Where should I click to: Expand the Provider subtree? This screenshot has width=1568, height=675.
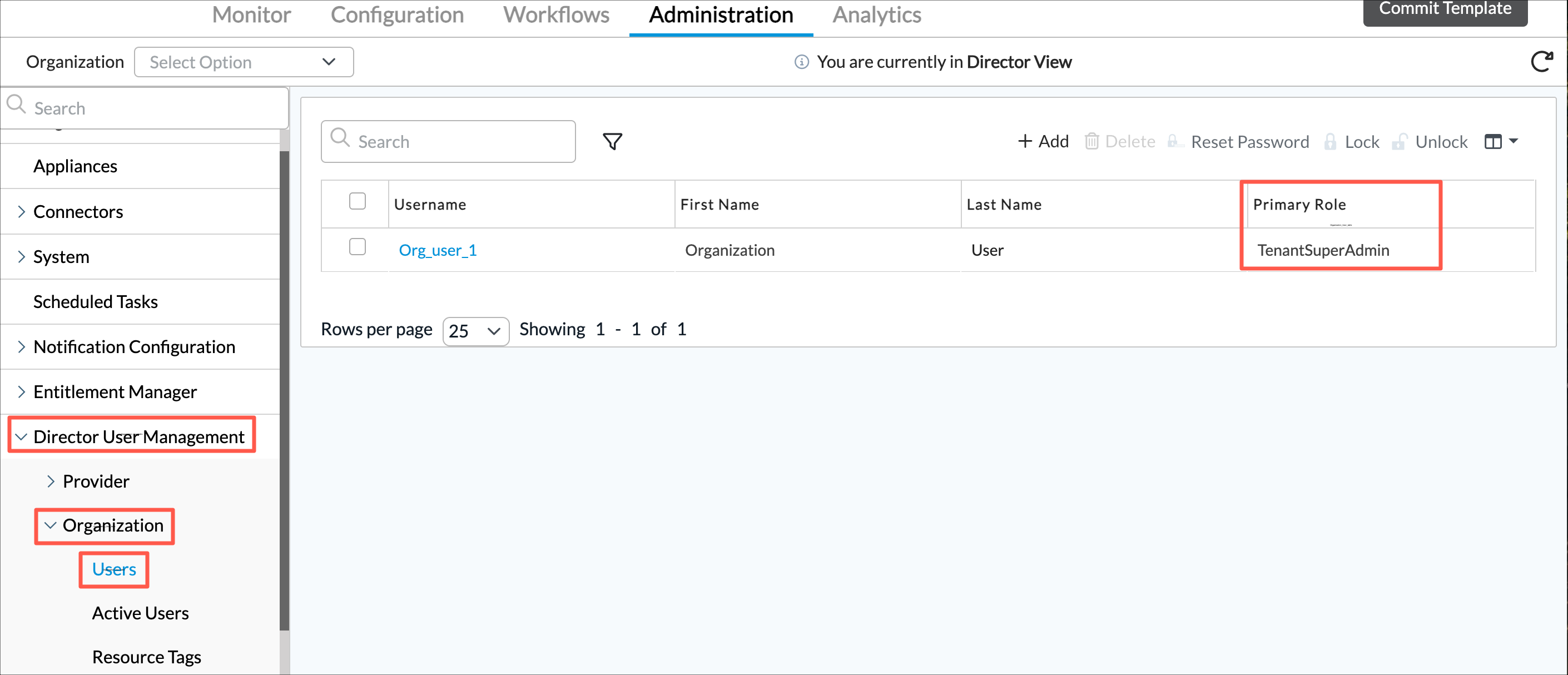click(51, 481)
